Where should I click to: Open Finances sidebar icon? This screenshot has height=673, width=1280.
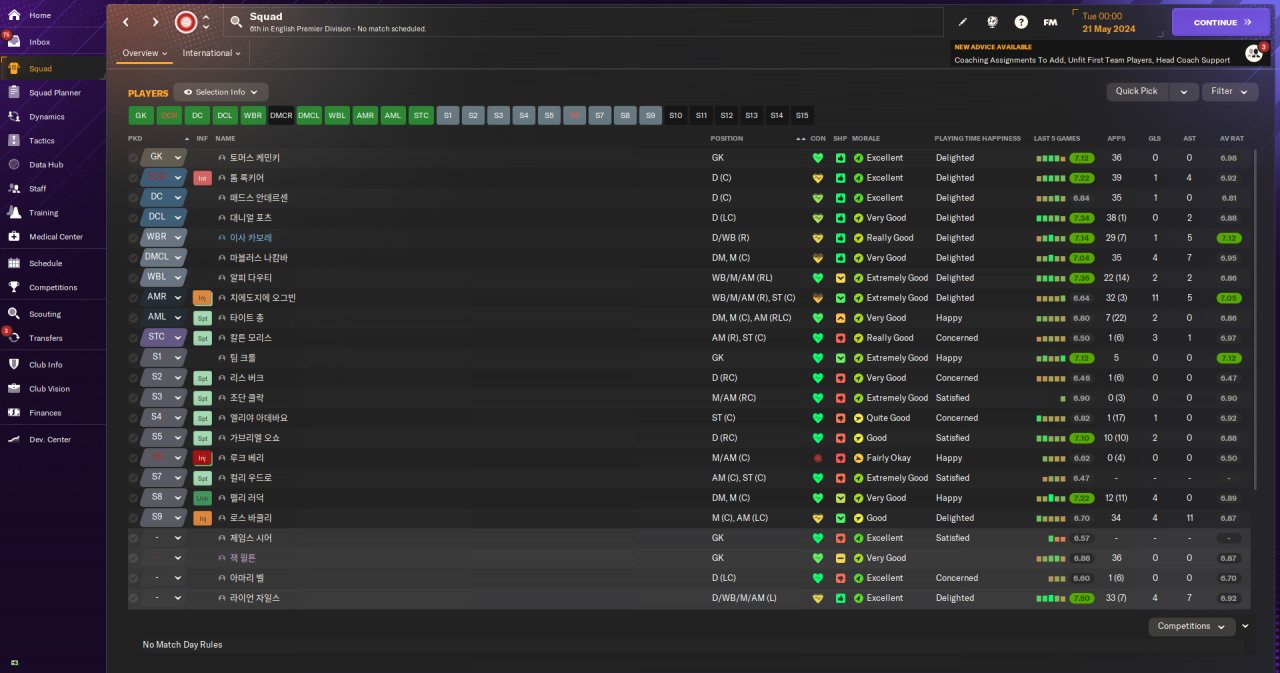(14, 412)
